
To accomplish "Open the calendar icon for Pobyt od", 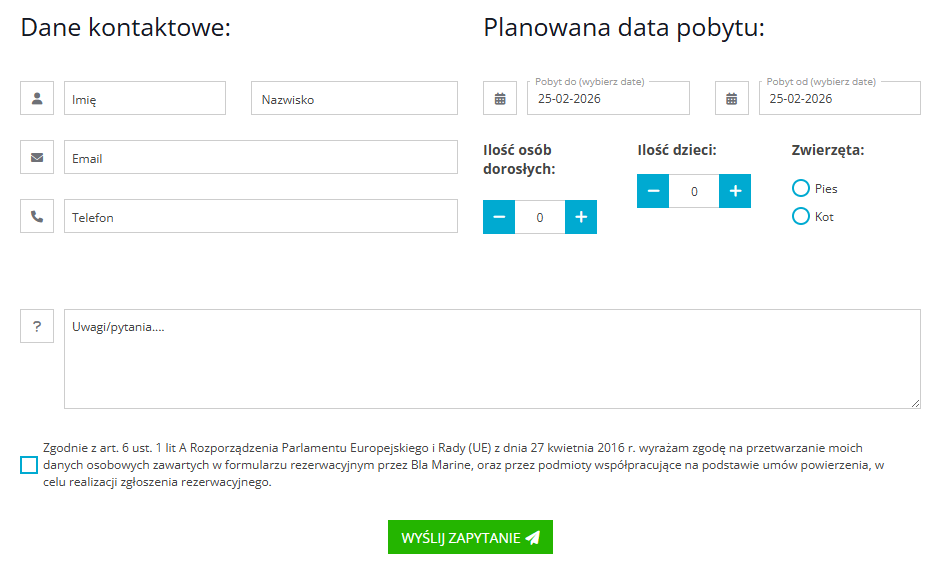I will click(732, 98).
